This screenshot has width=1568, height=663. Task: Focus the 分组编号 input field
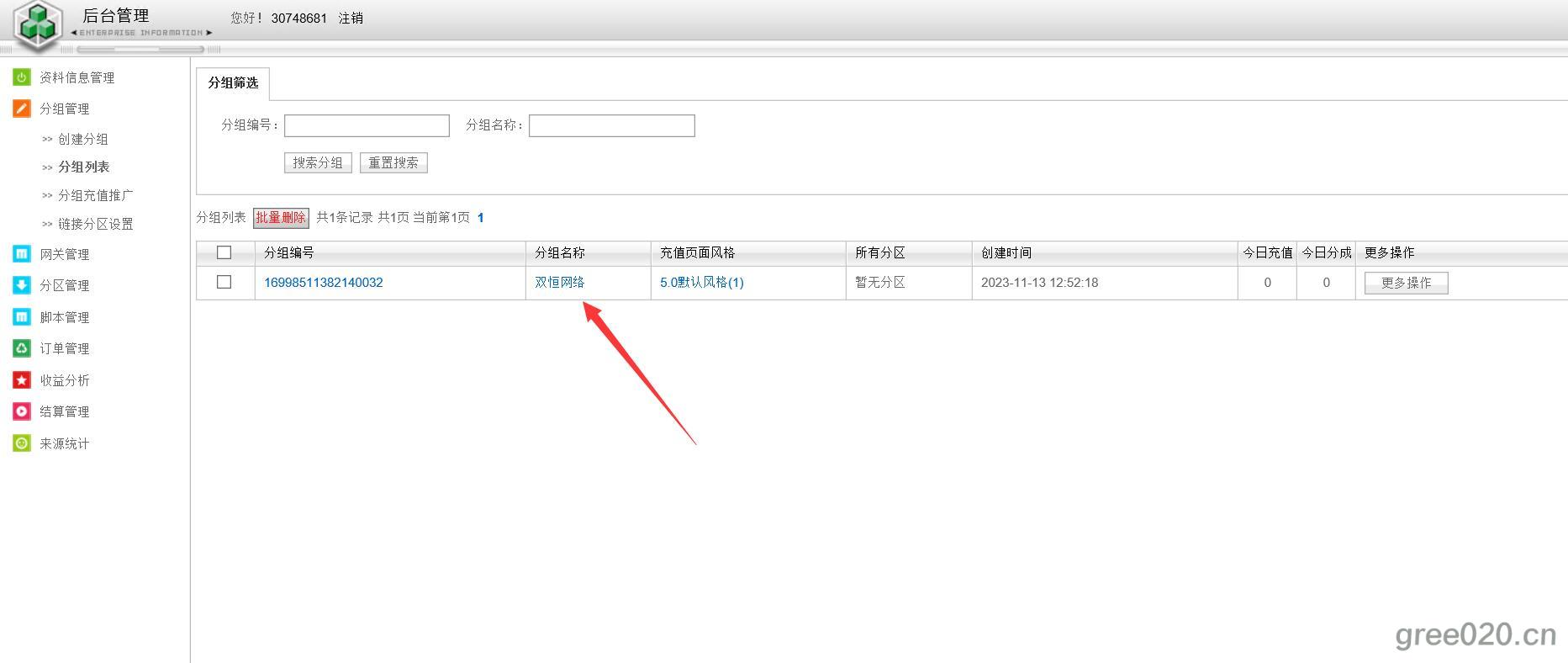point(367,126)
